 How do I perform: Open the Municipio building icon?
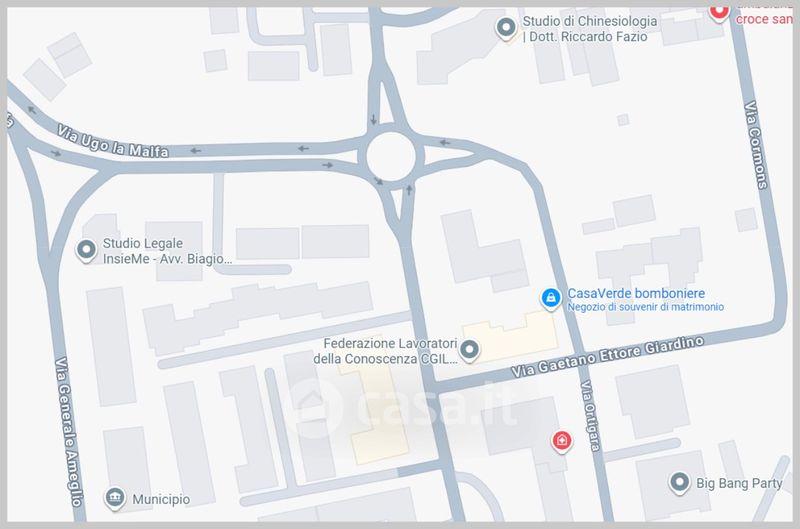click(x=115, y=498)
